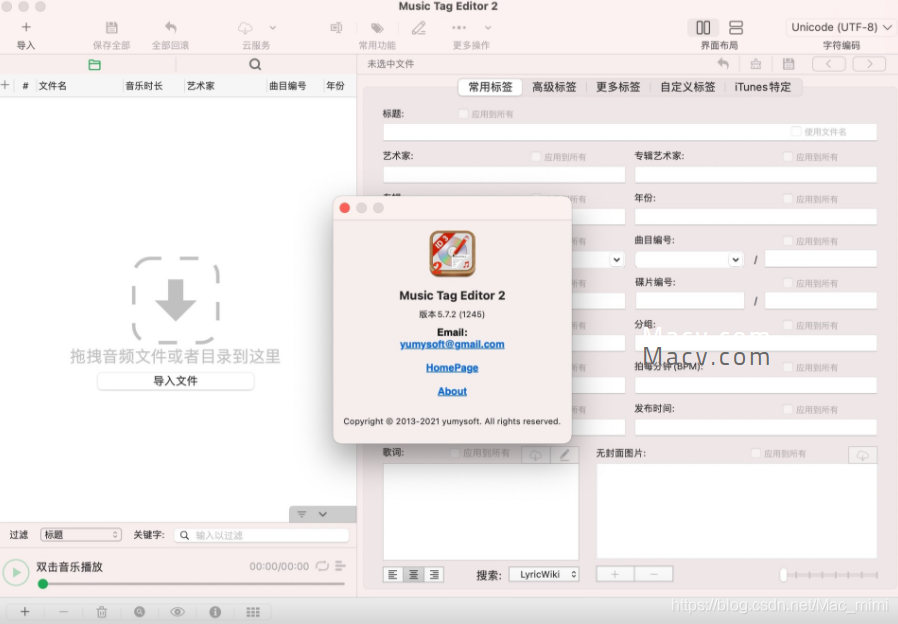Click the 输入以过滤 keyword search field
This screenshot has height=624, width=898.
(x=262, y=535)
